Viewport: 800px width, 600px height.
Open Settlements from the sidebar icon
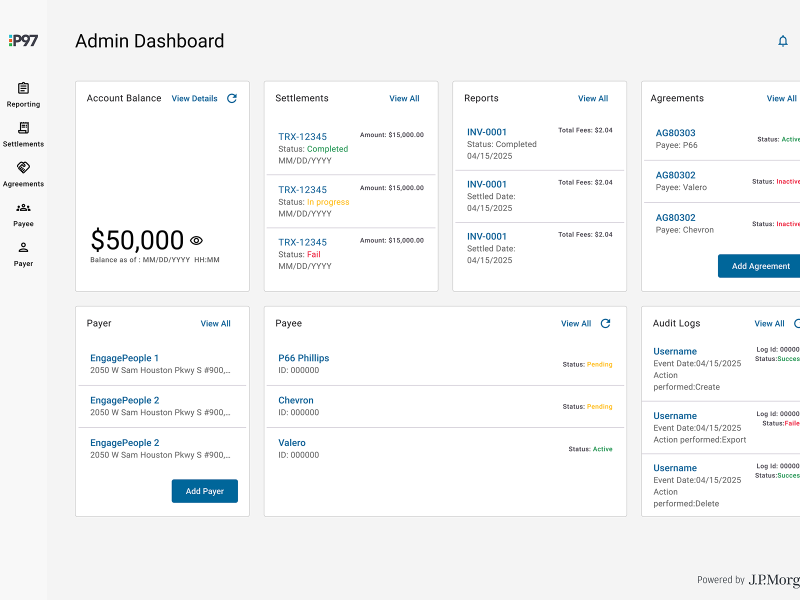23,133
